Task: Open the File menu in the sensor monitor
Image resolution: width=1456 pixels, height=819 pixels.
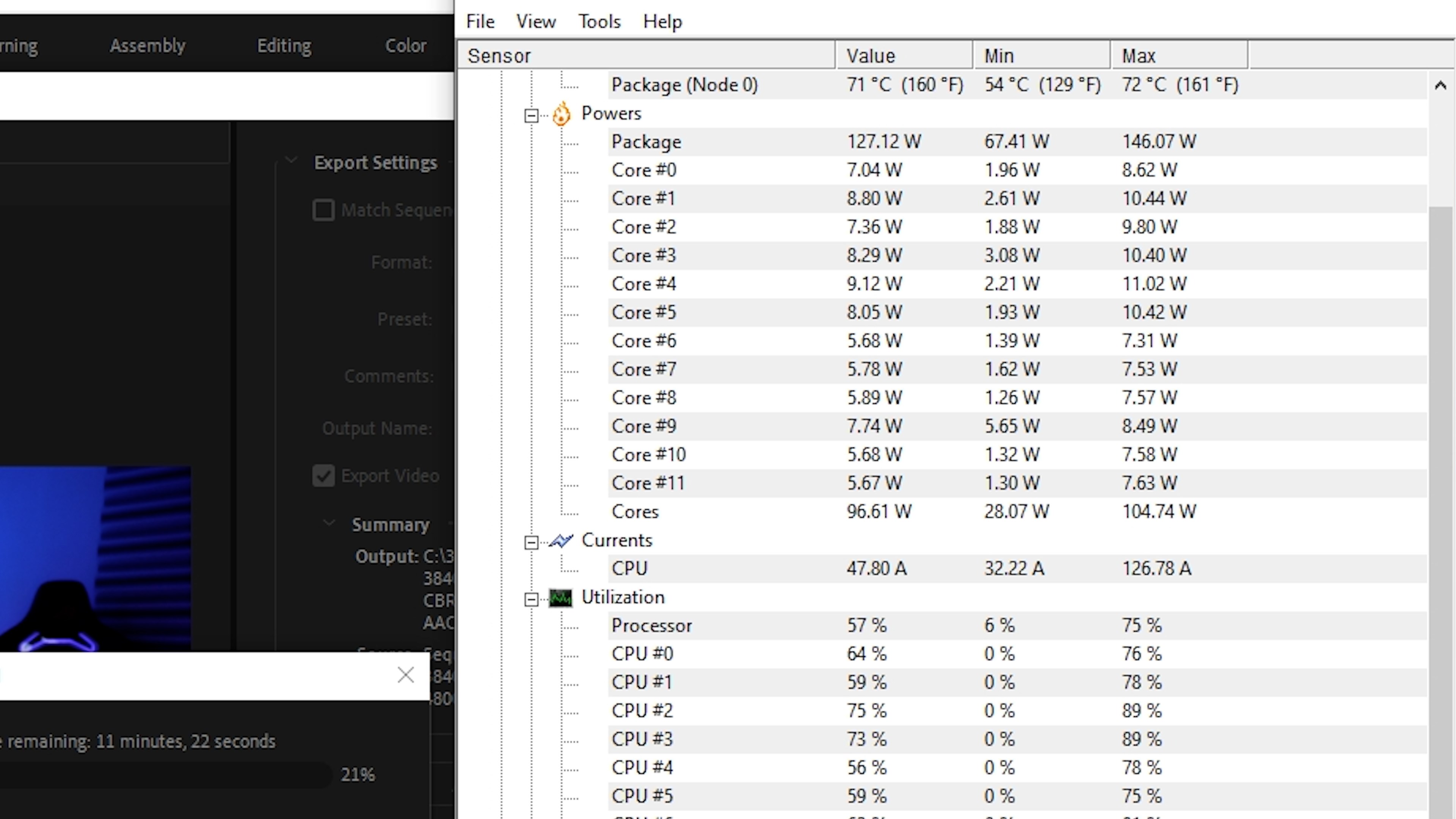Action: click(480, 22)
